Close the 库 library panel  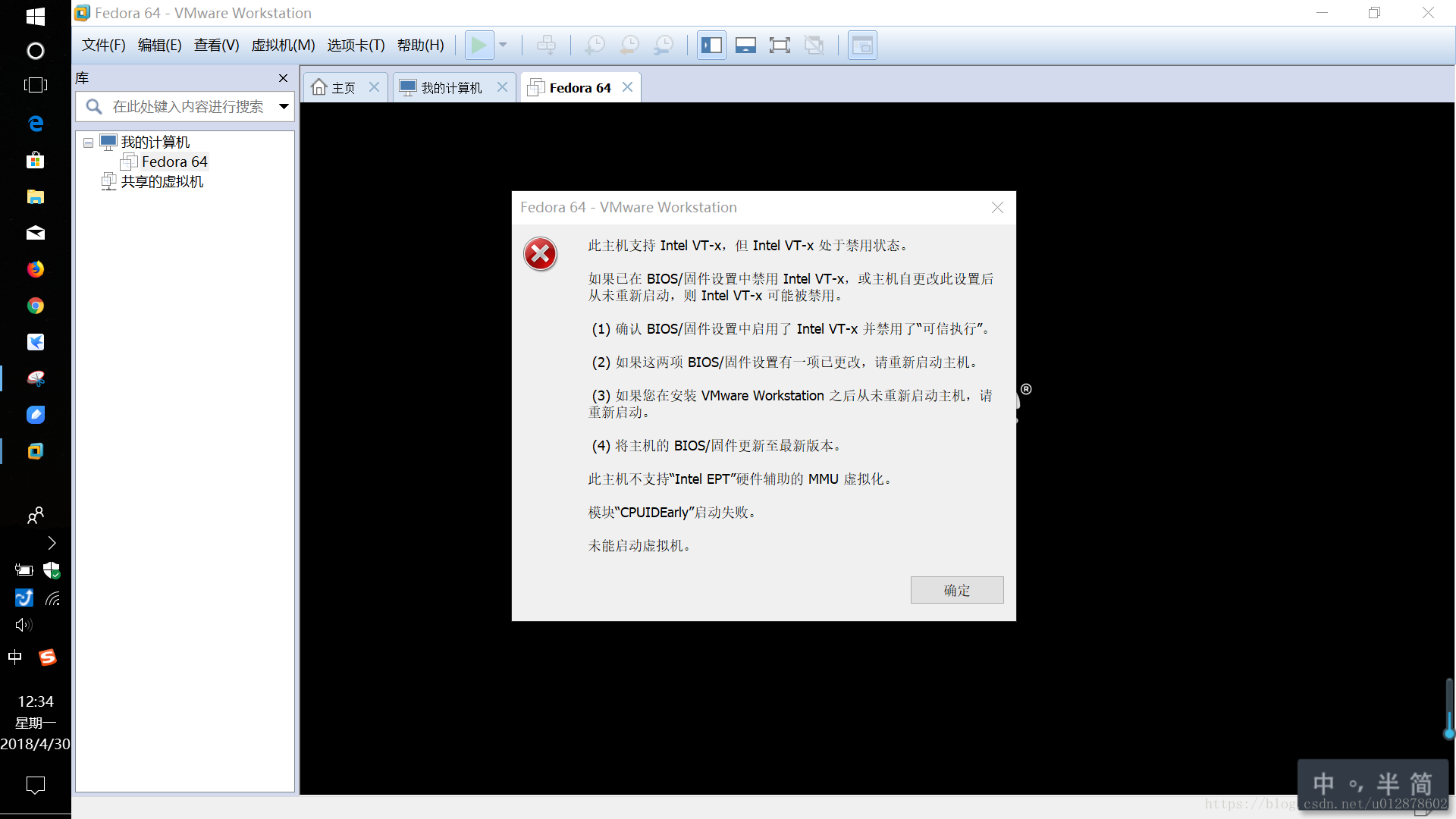pos(283,78)
